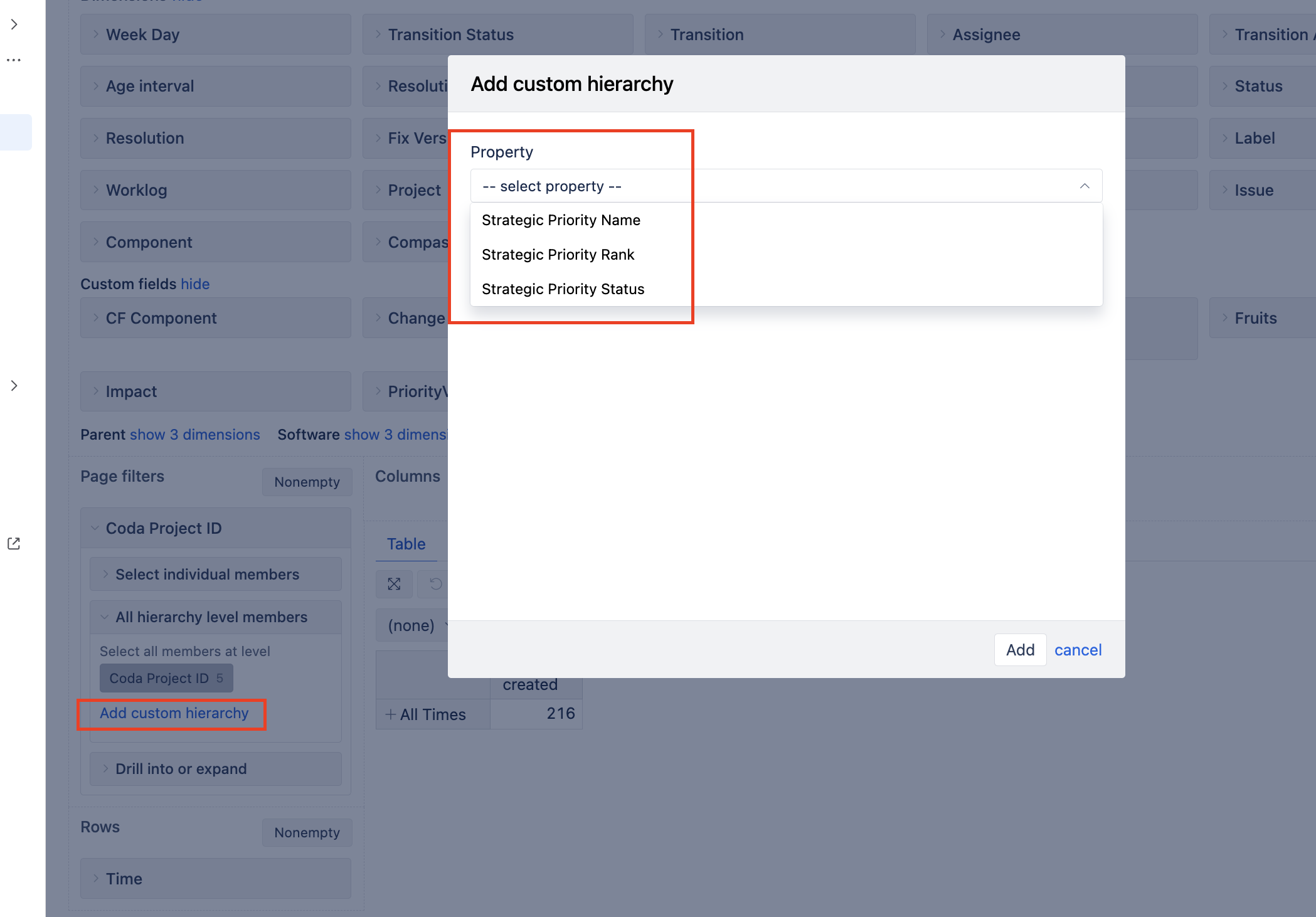The height and width of the screenshot is (917, 1316).
Task: Click the cancel link in dialog
Action: coord(1078,650)
